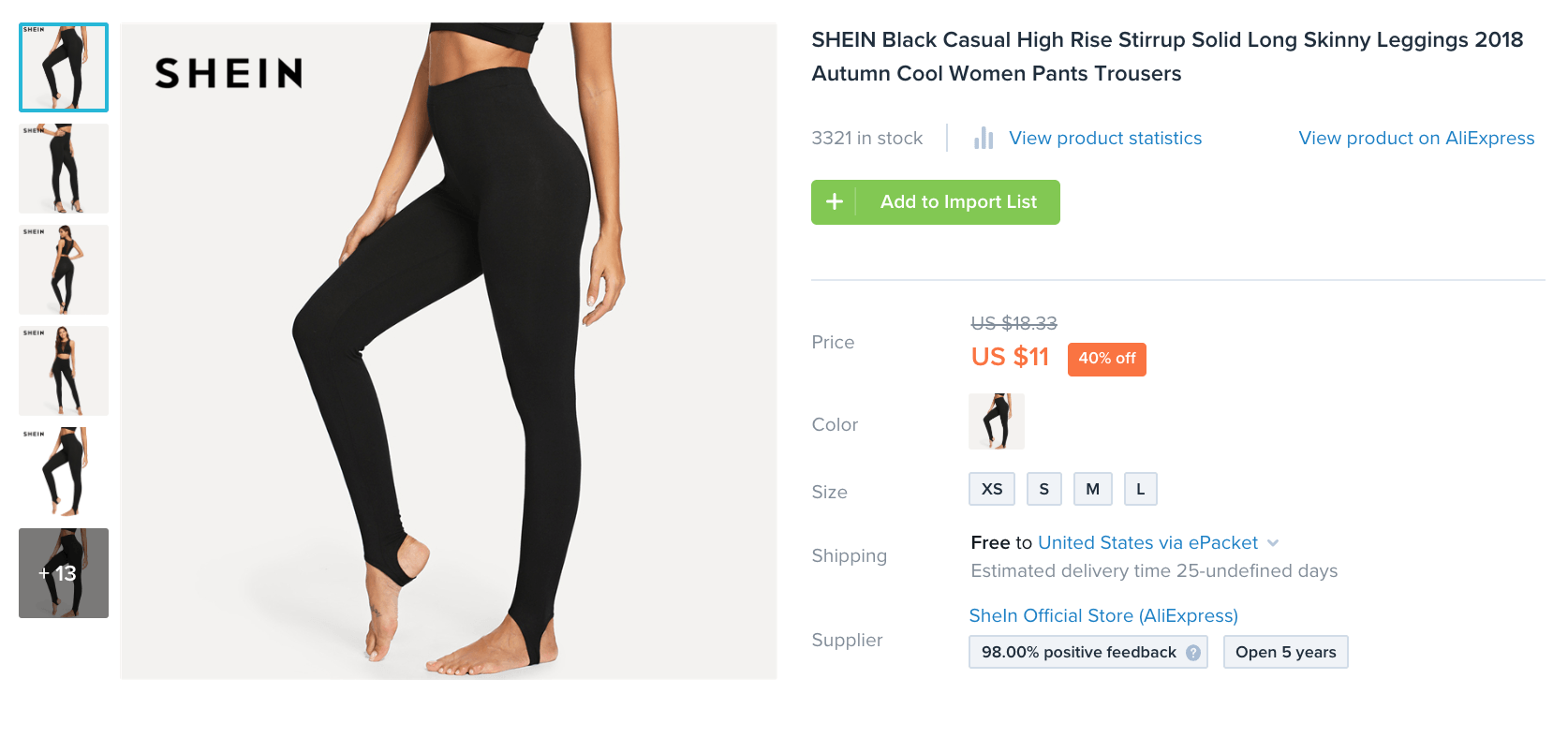
Task: Click the bar chart statistics icon
Action: tap(983, 139)
